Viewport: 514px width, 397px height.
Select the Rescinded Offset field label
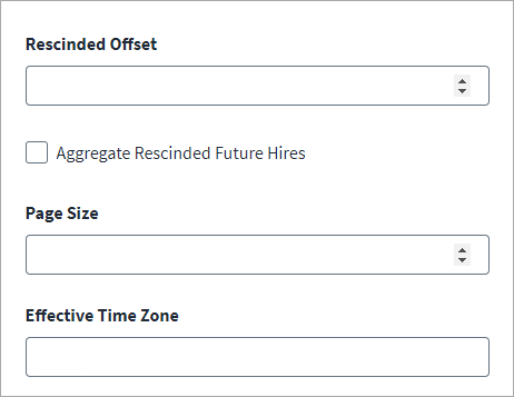click(x=91, y=44)
